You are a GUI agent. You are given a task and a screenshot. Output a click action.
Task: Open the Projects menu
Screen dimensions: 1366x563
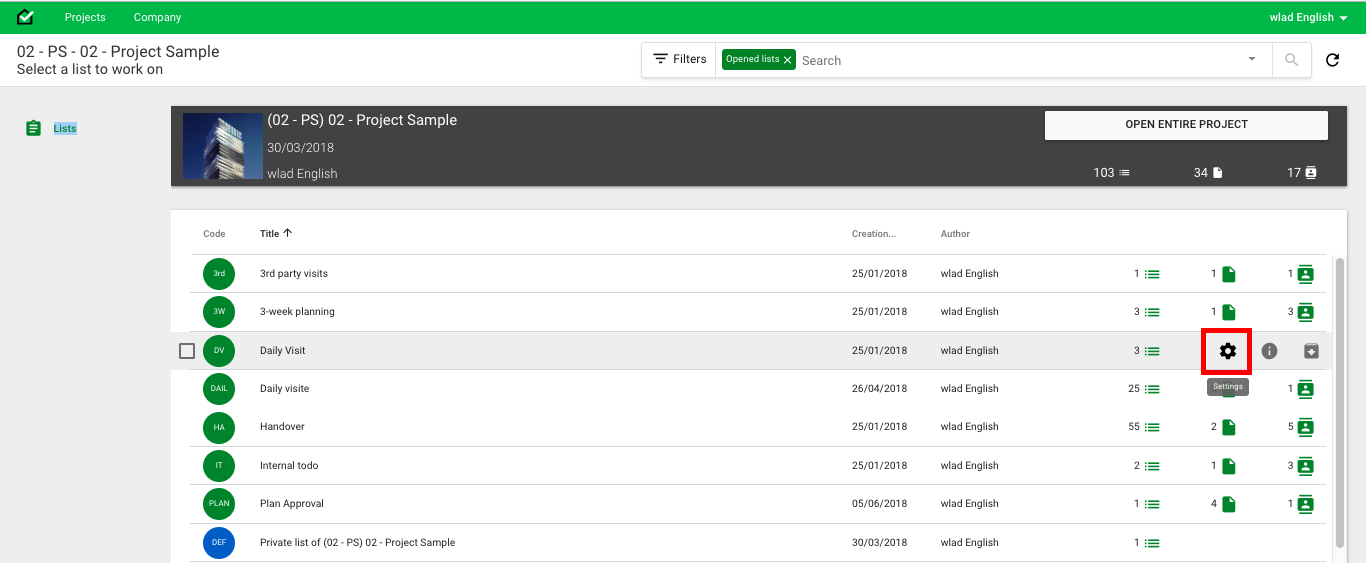tap(85, 17)
